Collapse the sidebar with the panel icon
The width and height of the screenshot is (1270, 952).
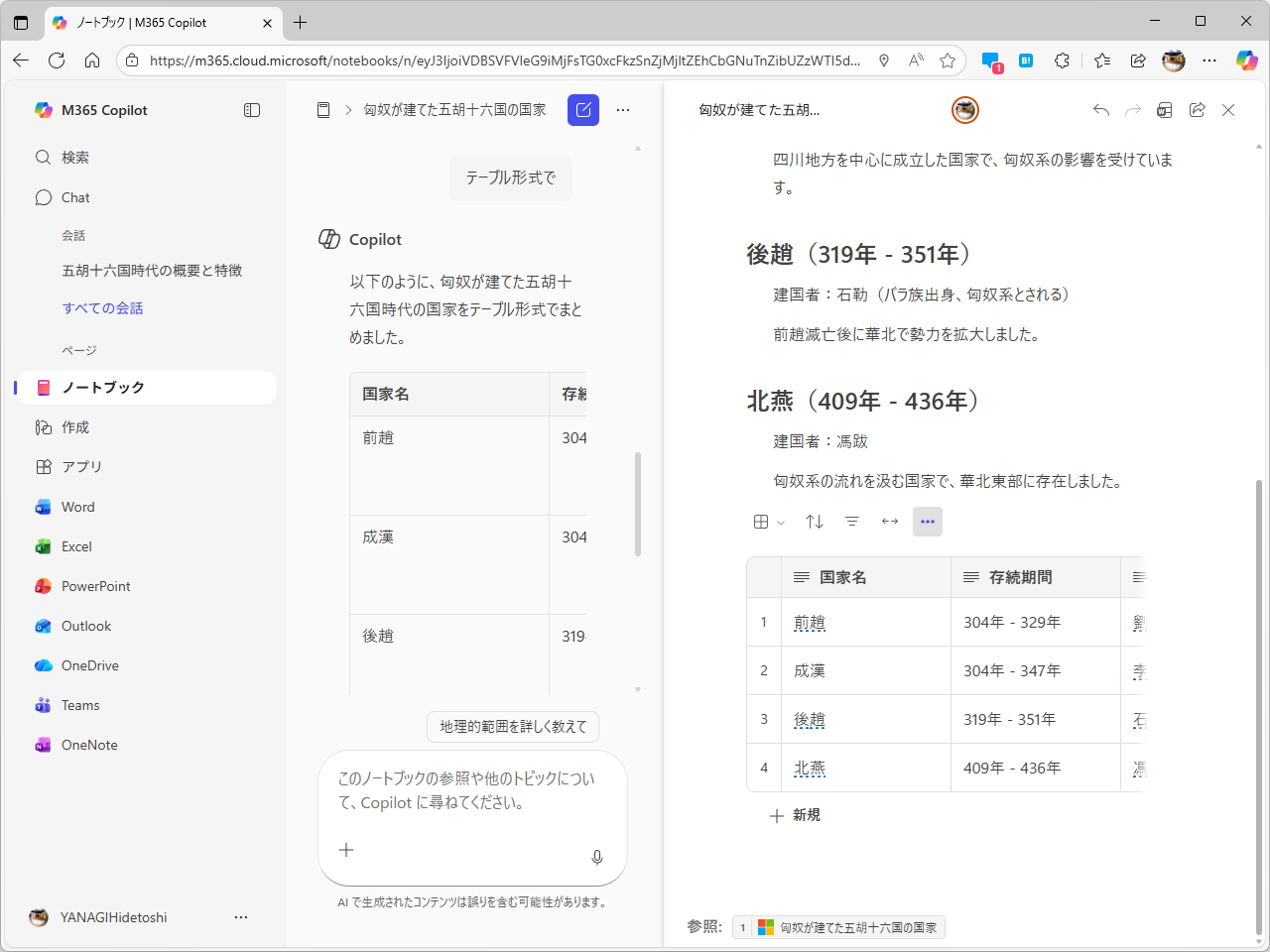[x=252, y=110]
